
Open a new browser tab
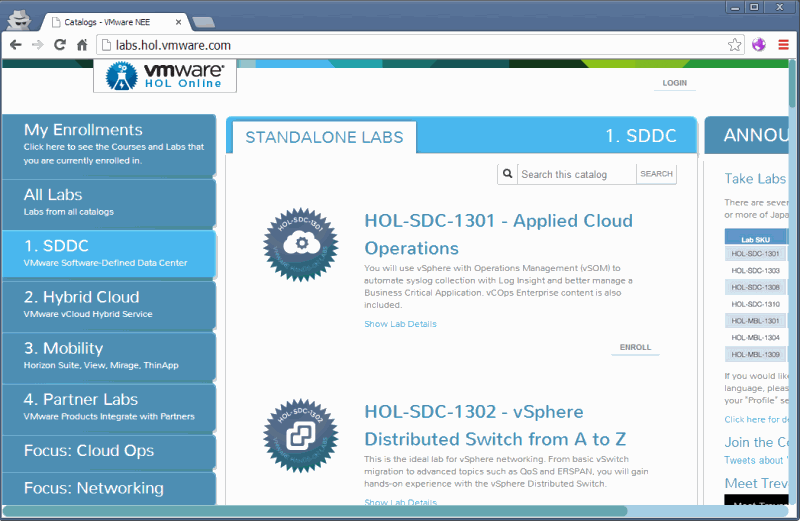(x=204, y=22)
